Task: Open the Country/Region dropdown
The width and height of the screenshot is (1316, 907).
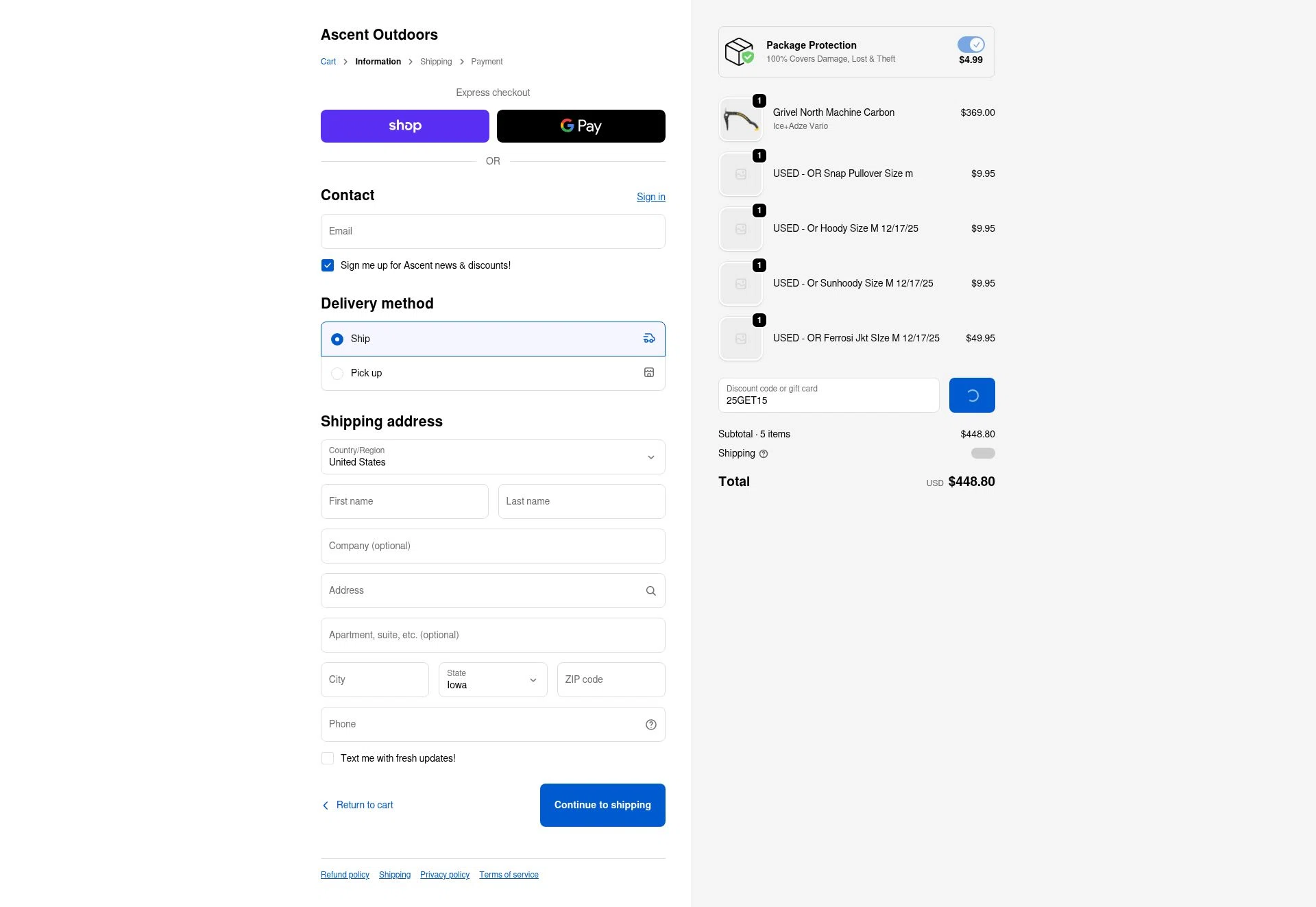Action: [492, 457]
